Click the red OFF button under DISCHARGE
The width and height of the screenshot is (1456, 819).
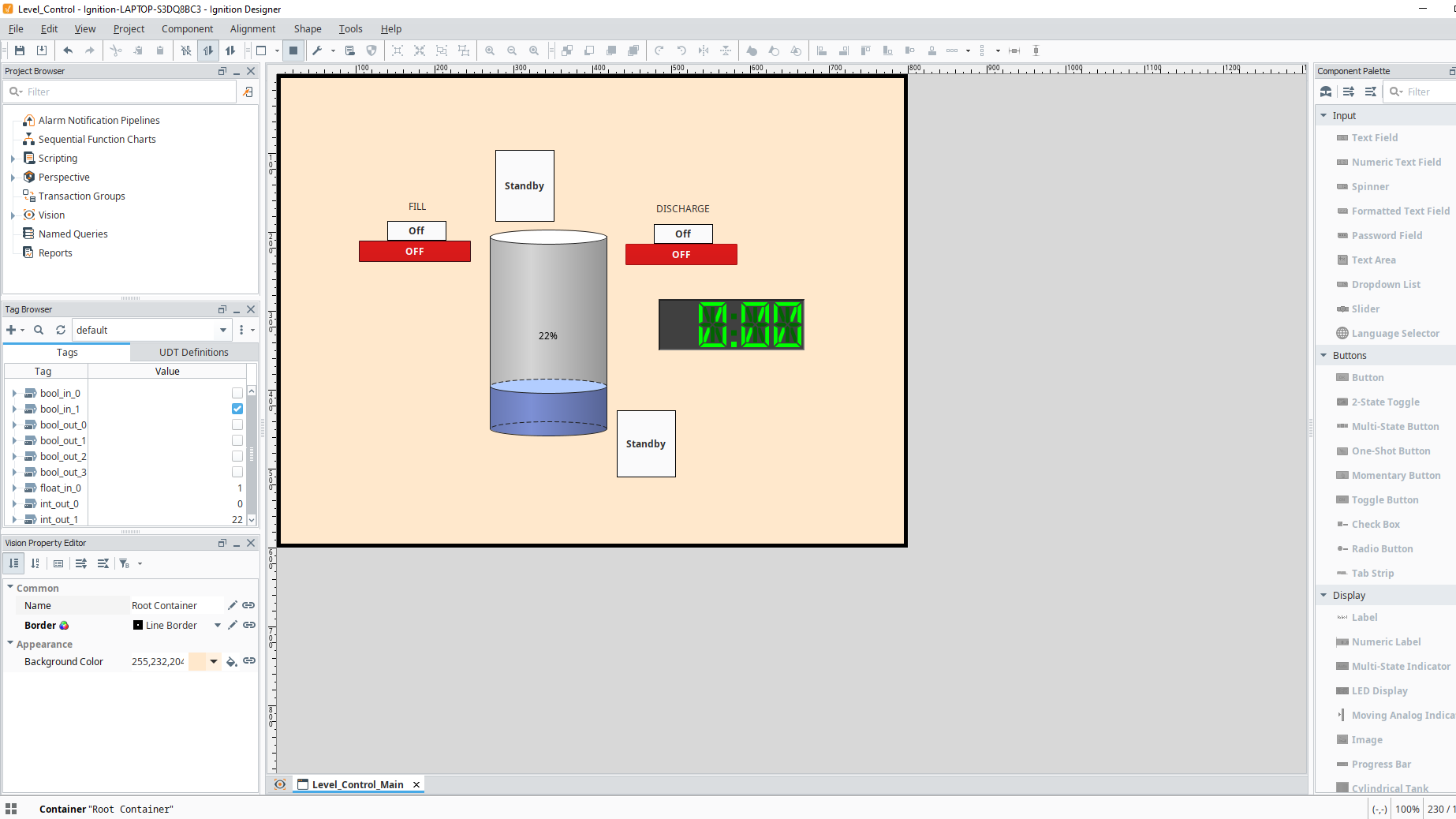tap(681, 255)
